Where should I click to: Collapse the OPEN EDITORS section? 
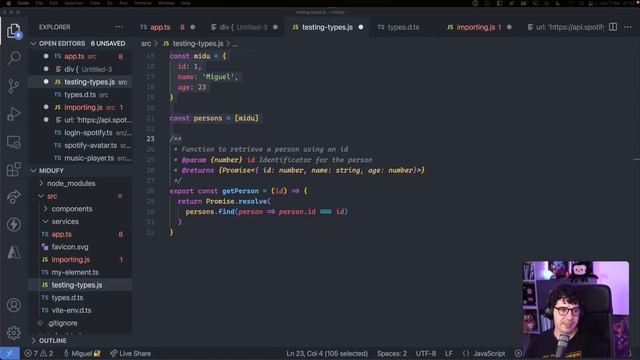click(80, 43)
